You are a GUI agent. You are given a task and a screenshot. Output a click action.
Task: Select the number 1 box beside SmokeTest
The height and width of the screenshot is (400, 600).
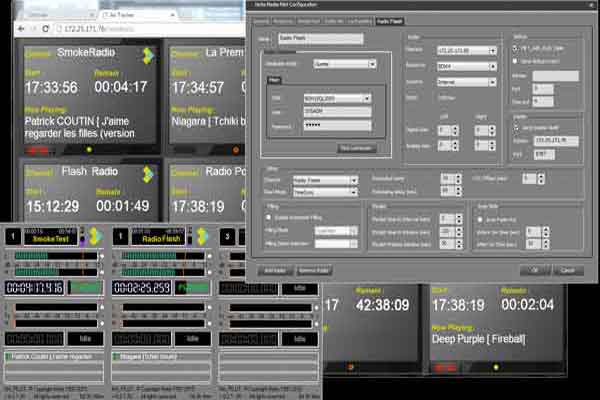[x=13, y=236]
